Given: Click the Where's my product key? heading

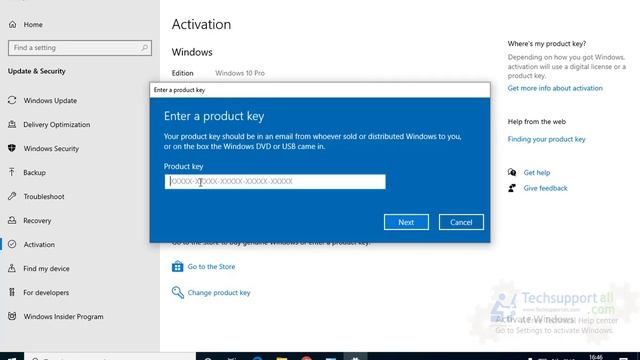Looking at the screenshot, I should pos(547,43).
